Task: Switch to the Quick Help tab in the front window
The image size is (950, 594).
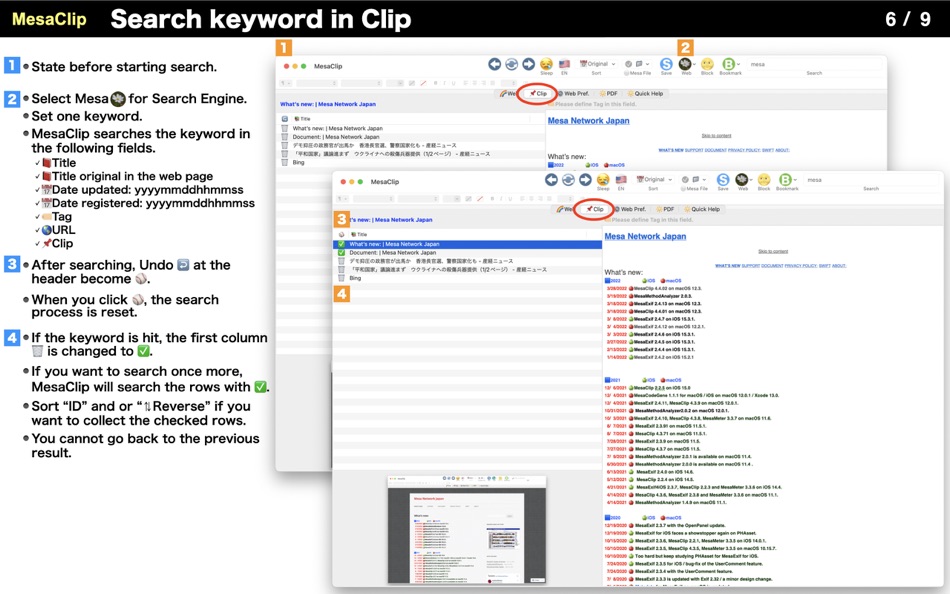Action: click(702, 209)
